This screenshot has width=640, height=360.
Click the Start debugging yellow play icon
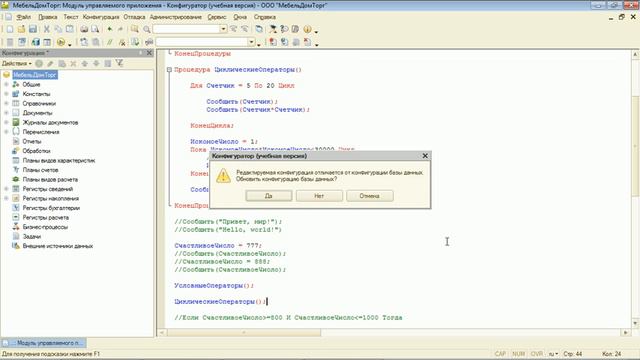click(61, 42)
